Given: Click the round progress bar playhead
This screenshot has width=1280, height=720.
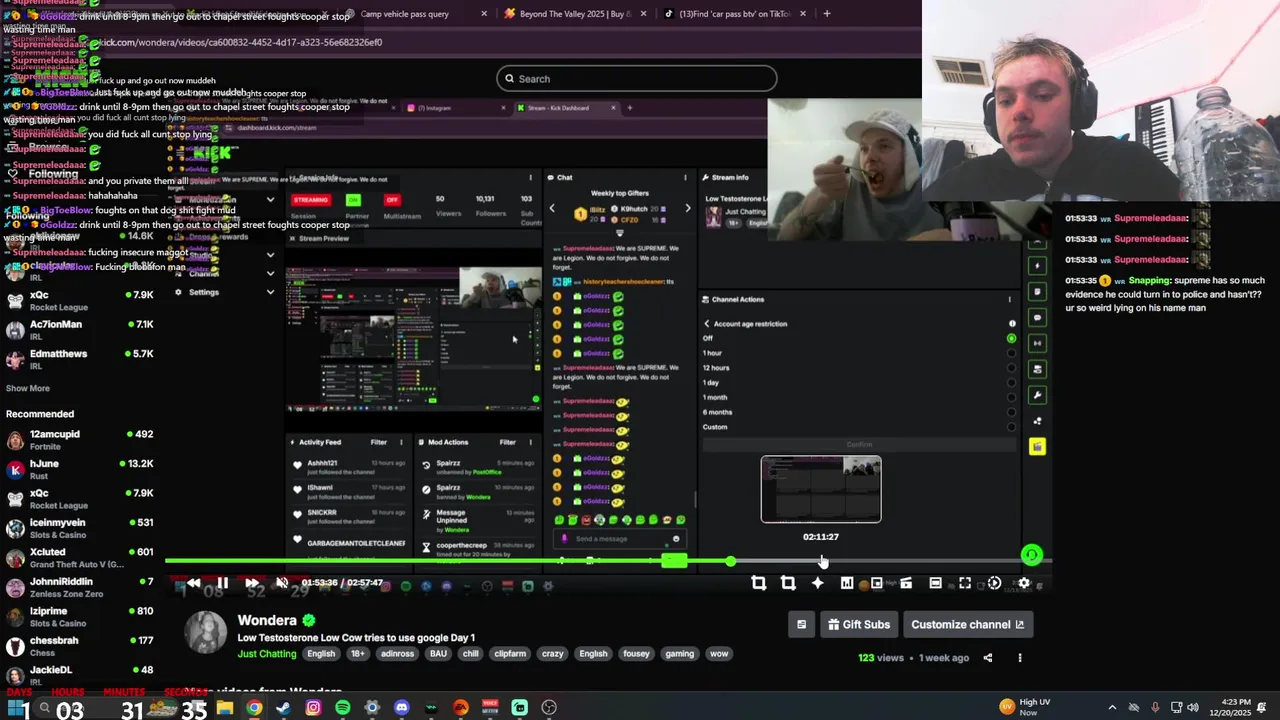Looking at the screenshot, I should click(731, 562).
